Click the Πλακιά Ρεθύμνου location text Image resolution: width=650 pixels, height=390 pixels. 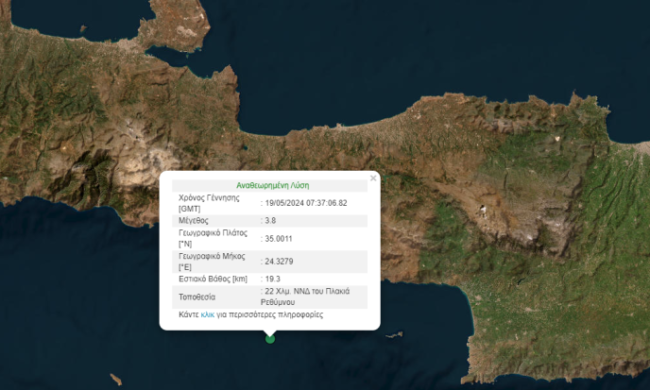(305, 297)
